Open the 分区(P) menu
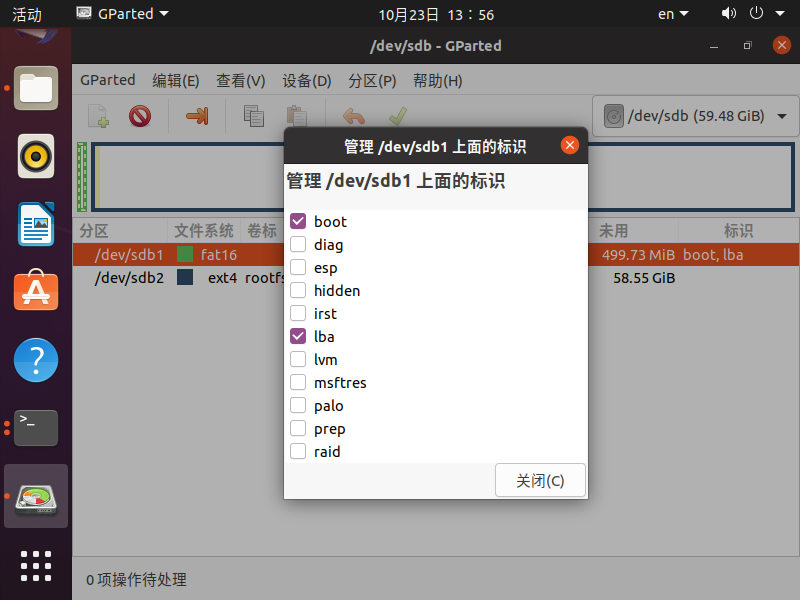This screenshot has width=800, height=600. pos(372,81)
